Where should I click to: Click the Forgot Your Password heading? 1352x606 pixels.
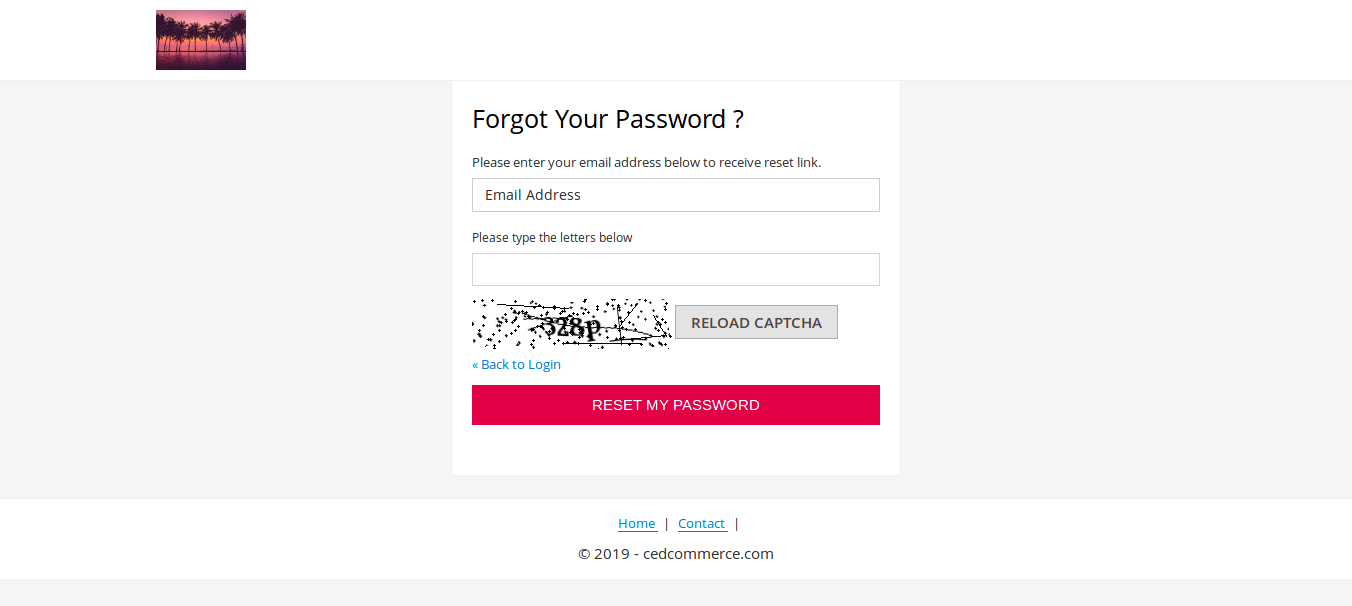point(608,120)
